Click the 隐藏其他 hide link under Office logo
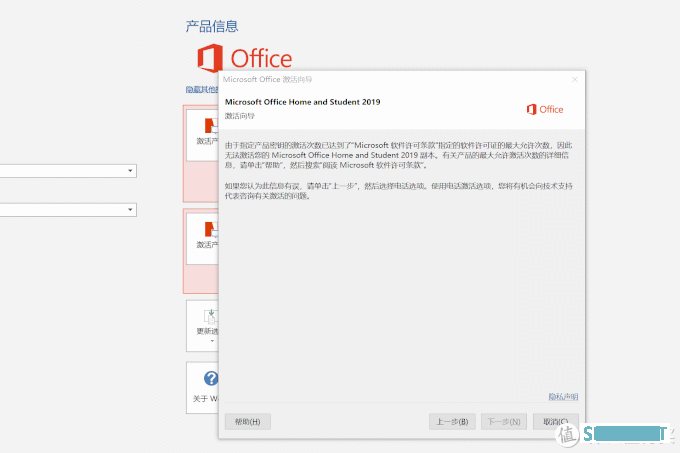The height and width of the screenshot is (453, 680). click(202, 90)
